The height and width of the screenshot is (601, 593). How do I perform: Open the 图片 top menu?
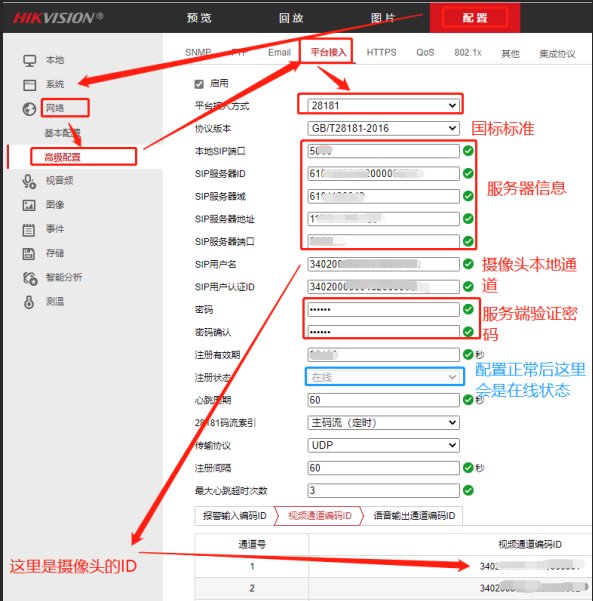point(383,18)
